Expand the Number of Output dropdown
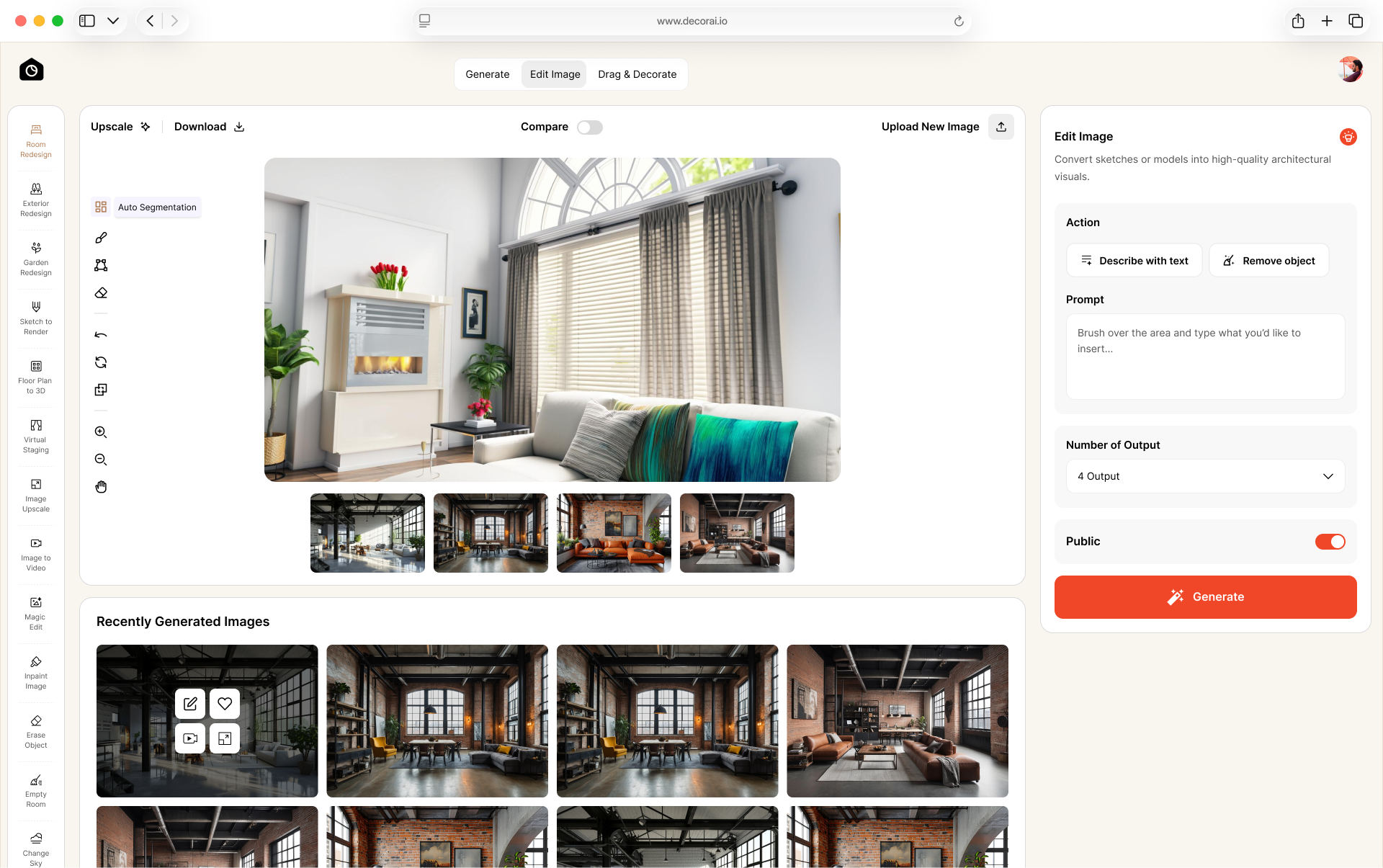The image size is (1383, 868). coord(1205,476)
